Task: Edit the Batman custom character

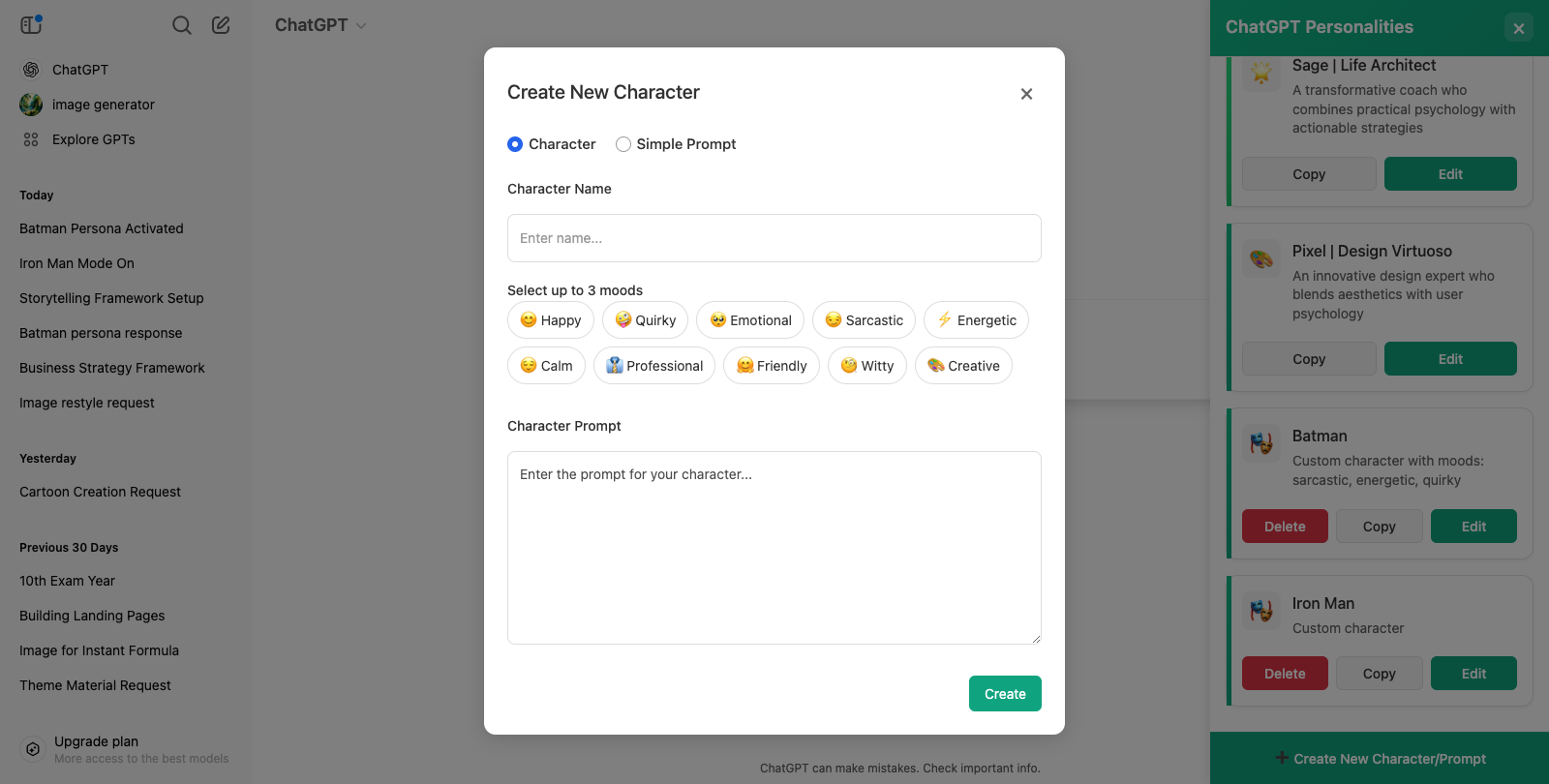Action: (1473, 527)
